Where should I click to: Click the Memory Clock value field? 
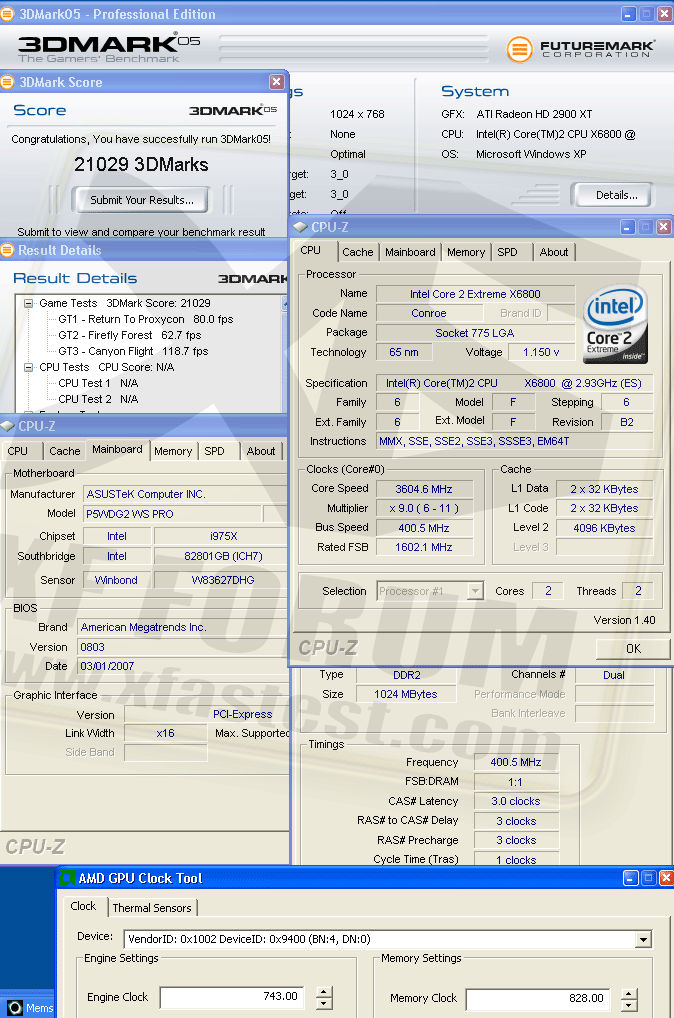pos(536,999)
